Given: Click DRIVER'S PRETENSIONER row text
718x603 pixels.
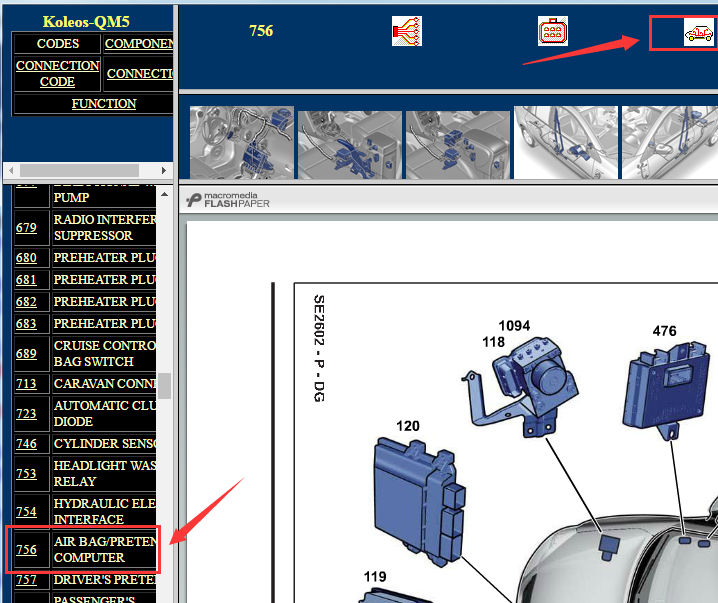Looking at the screenshot, I should [105, 580].
